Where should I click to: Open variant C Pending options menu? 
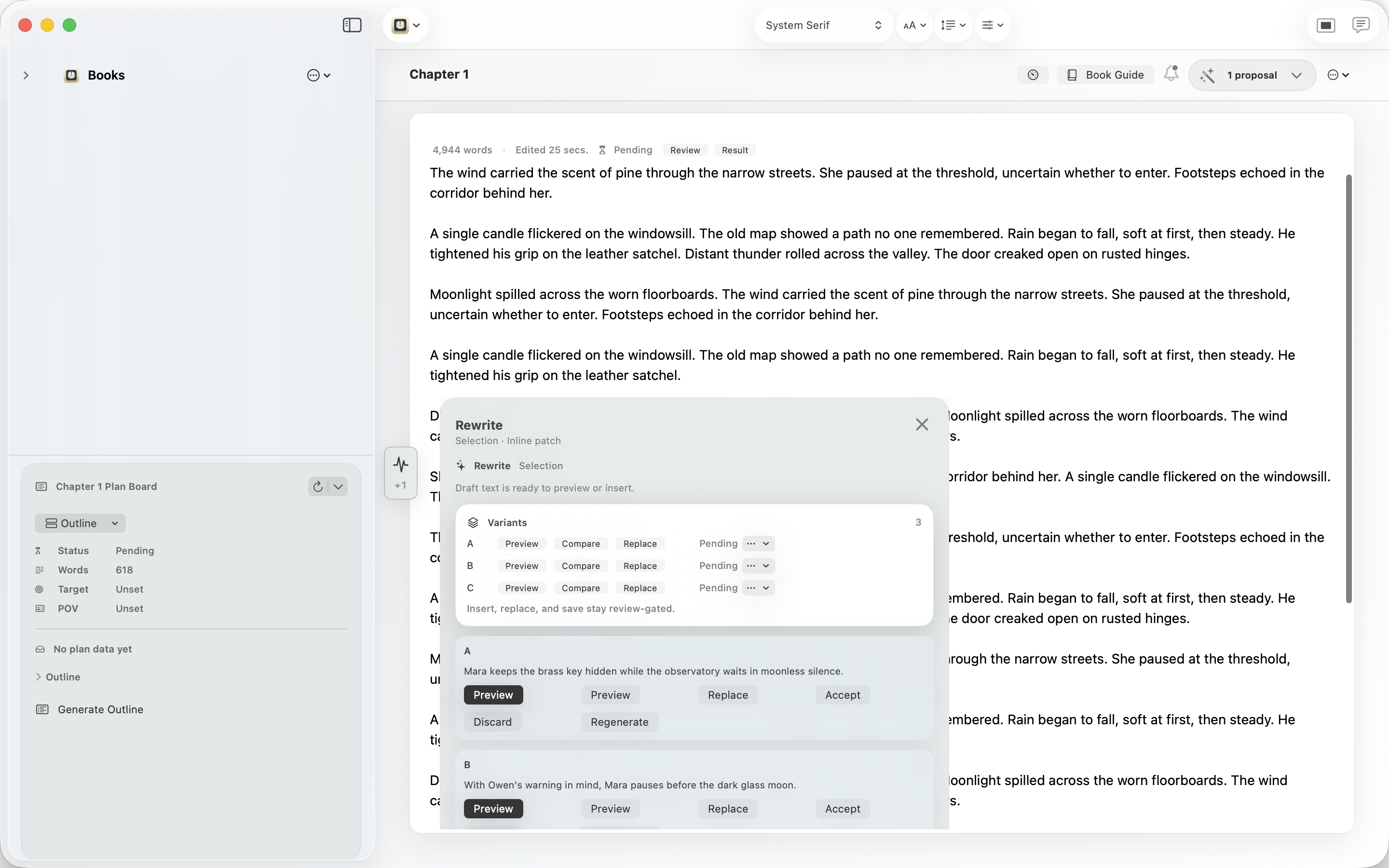758,588
